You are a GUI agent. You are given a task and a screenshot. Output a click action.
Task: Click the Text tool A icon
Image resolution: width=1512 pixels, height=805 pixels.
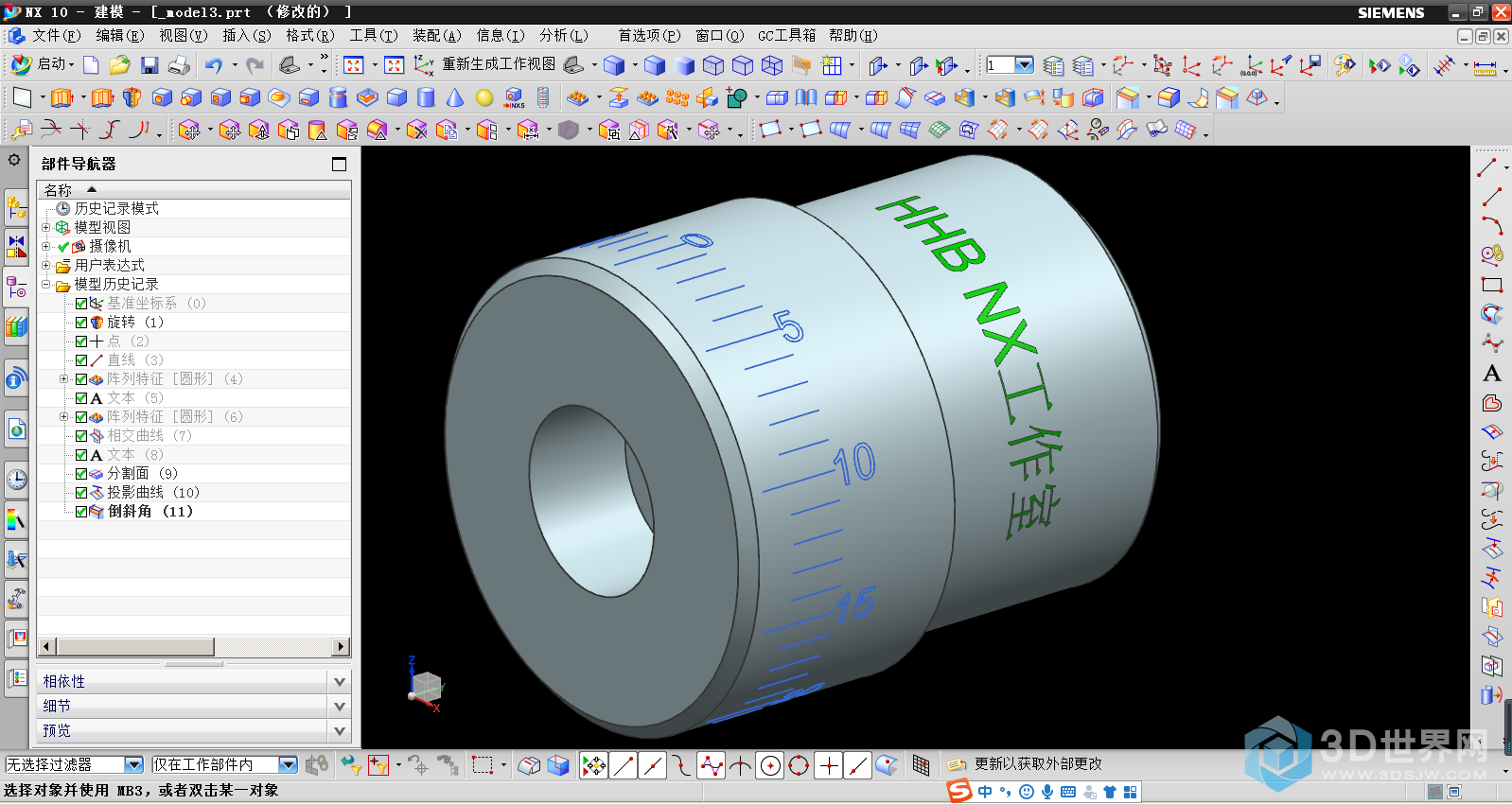coord(1492,374)
